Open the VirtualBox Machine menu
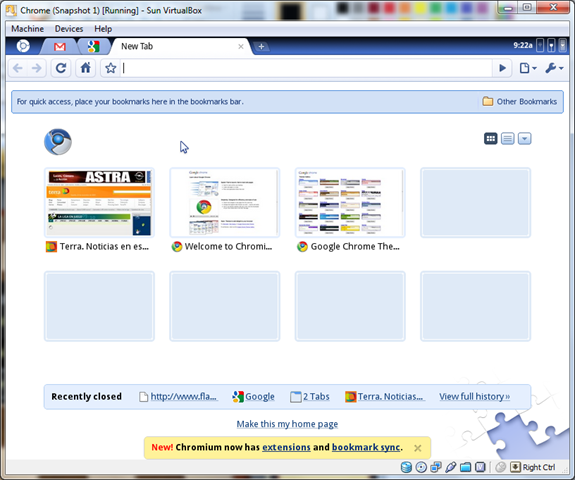Screen dimensions: 575x480 pos(28,29)
